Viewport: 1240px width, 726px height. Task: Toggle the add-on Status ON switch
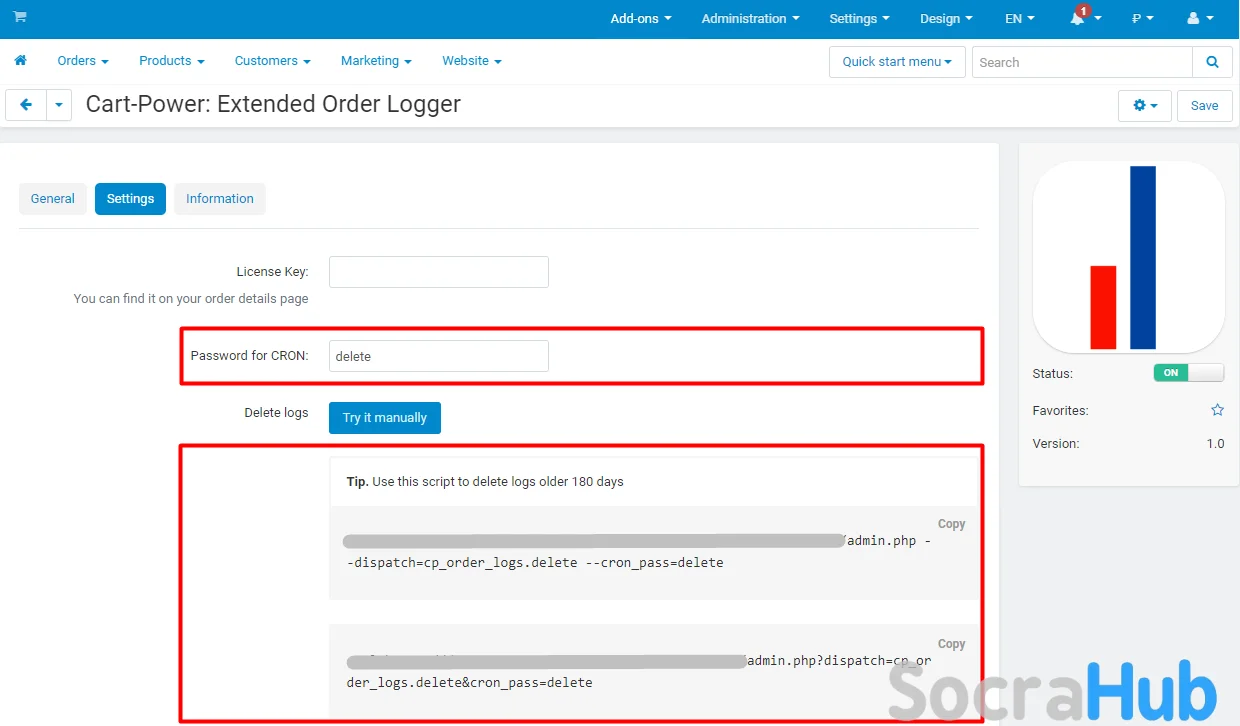1188,373
